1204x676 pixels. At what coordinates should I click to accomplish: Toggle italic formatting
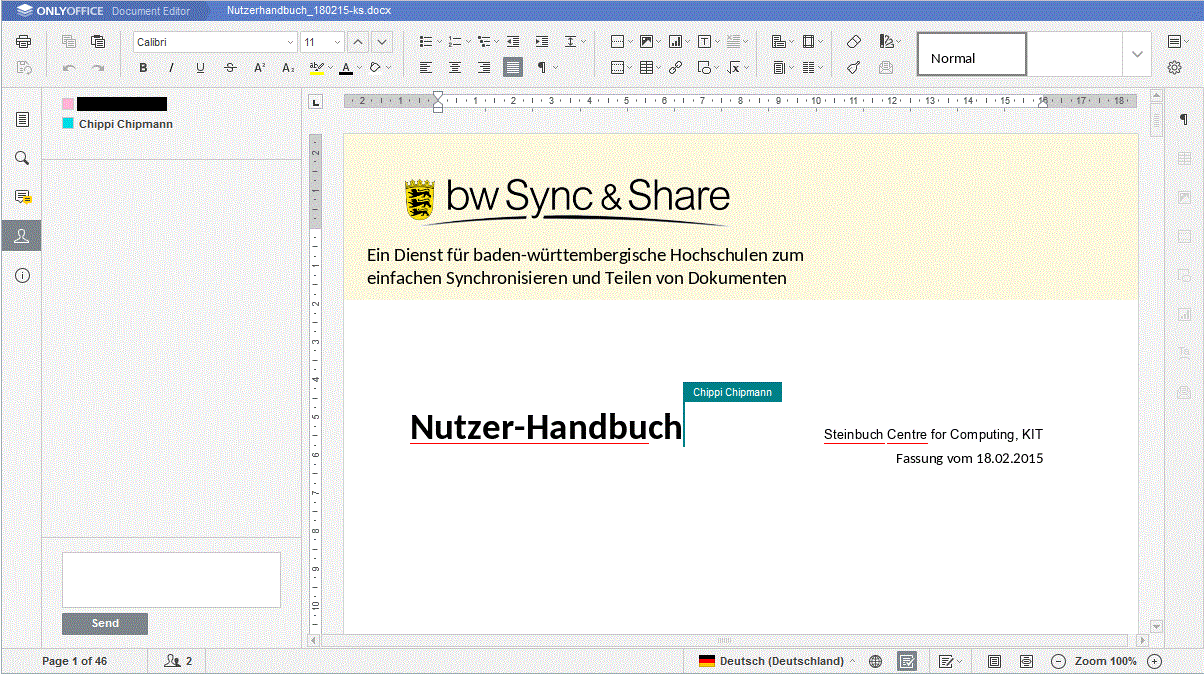point(171,68)
